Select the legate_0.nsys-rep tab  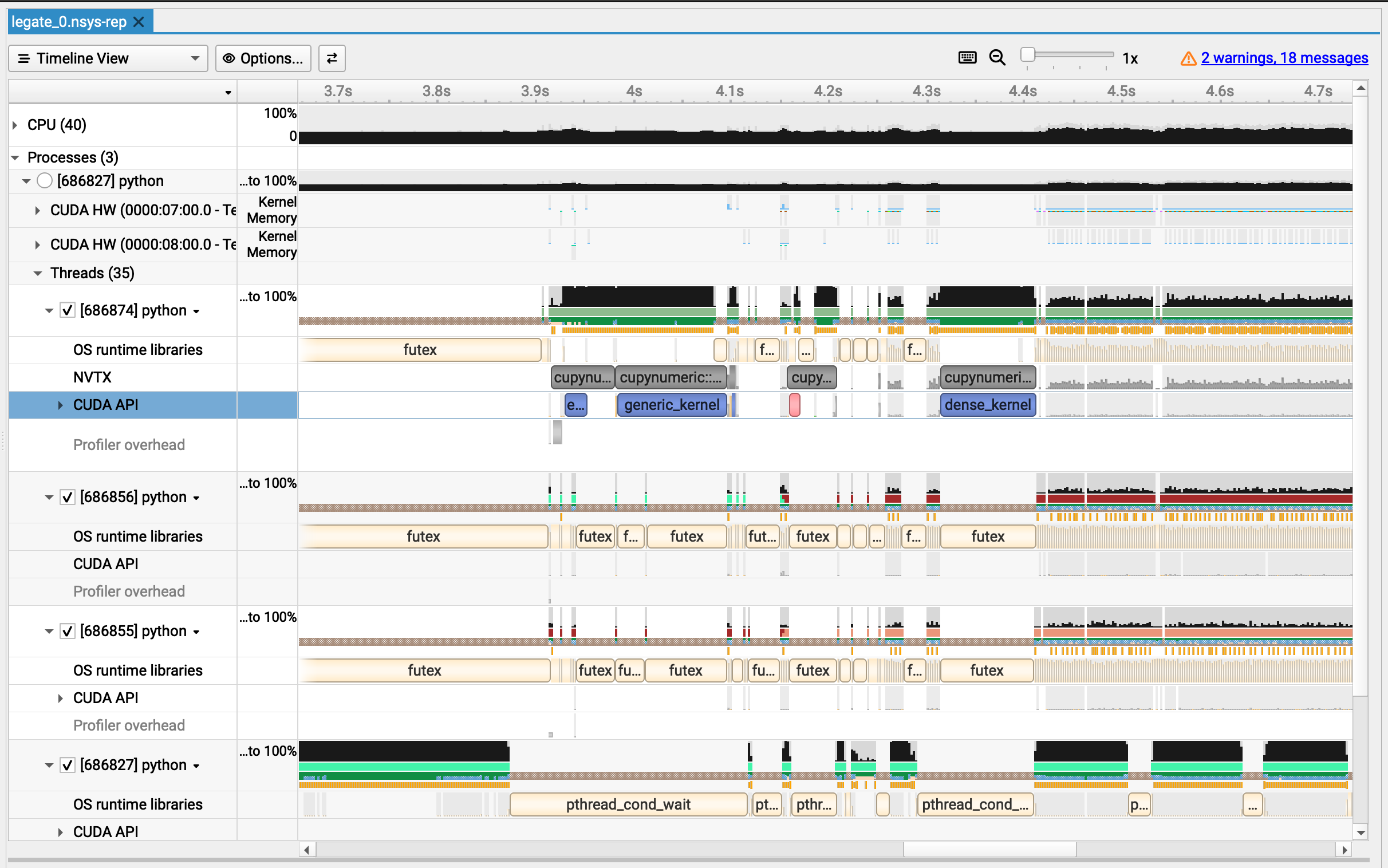pyautogui.click(x=69, y=22)
